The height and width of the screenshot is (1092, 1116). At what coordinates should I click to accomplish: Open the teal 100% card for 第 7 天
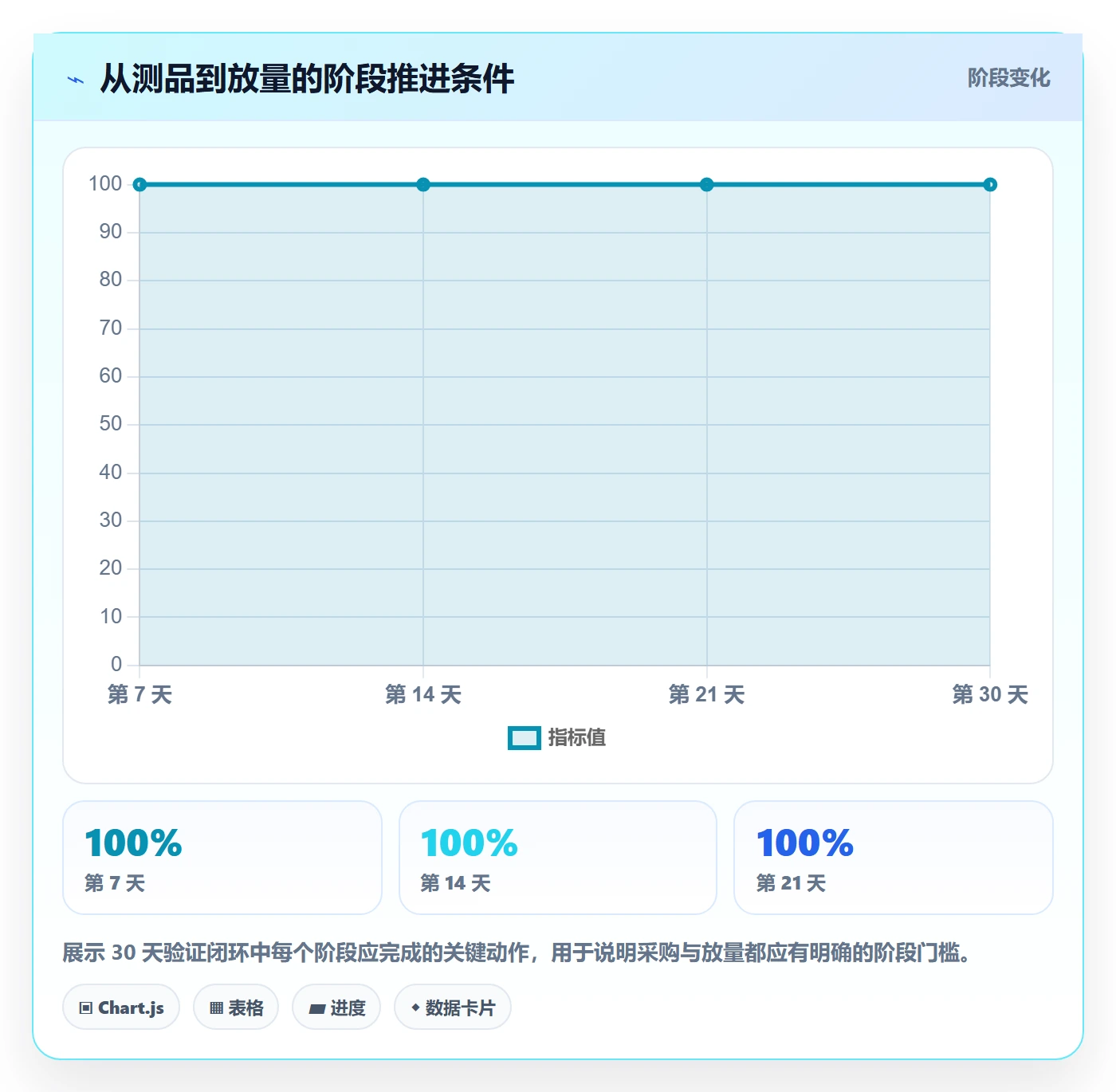coord(222,858)
